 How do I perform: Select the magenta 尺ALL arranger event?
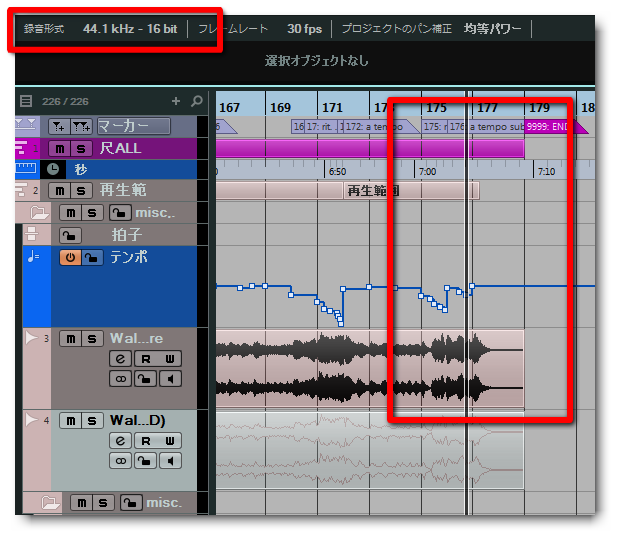pyautogui.click(x=370, y=148)
